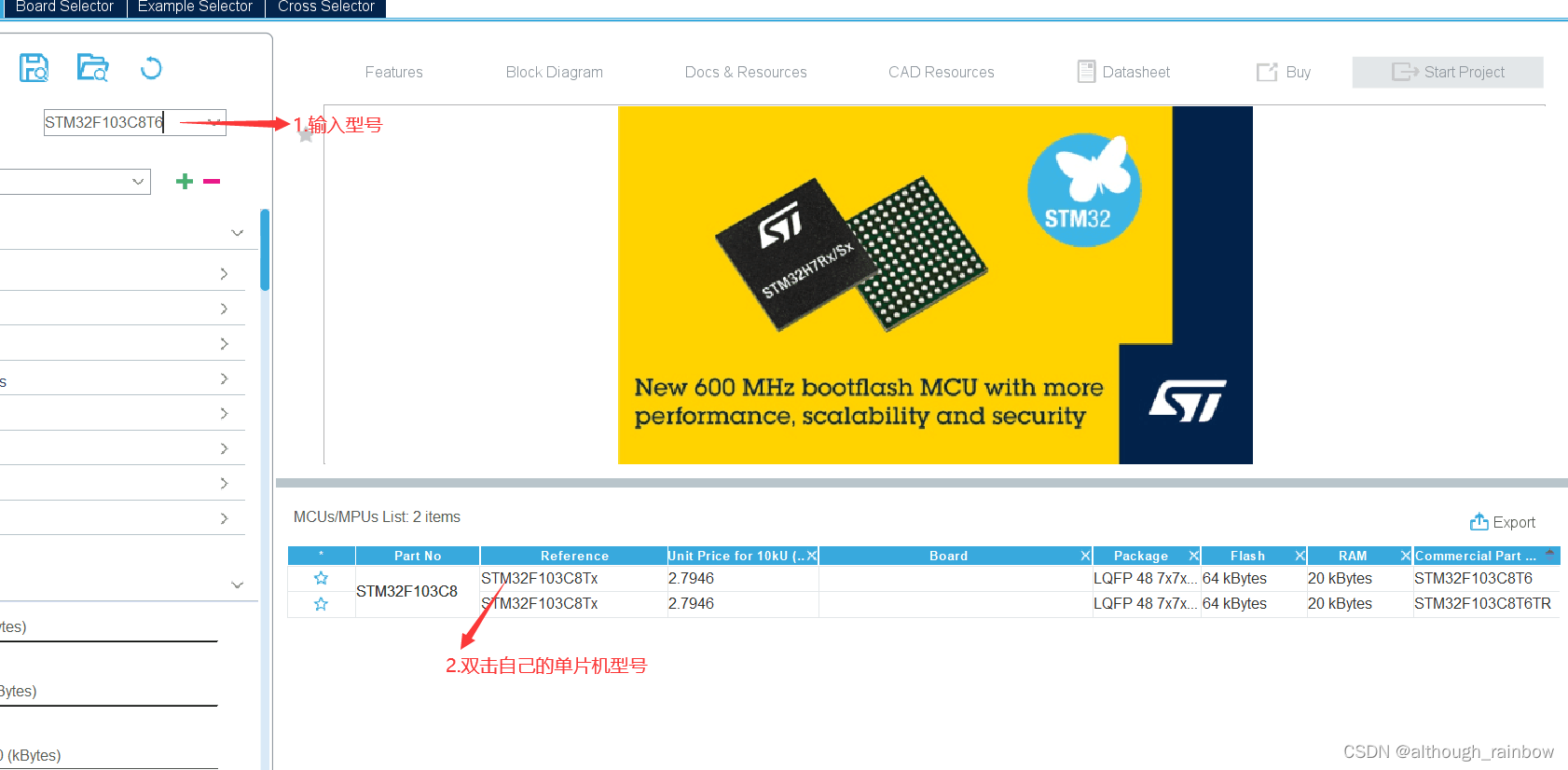1568x770 pixels.
Task: Click the MCUs/MPUs List: 2 items label
Action: coord(377,516)
